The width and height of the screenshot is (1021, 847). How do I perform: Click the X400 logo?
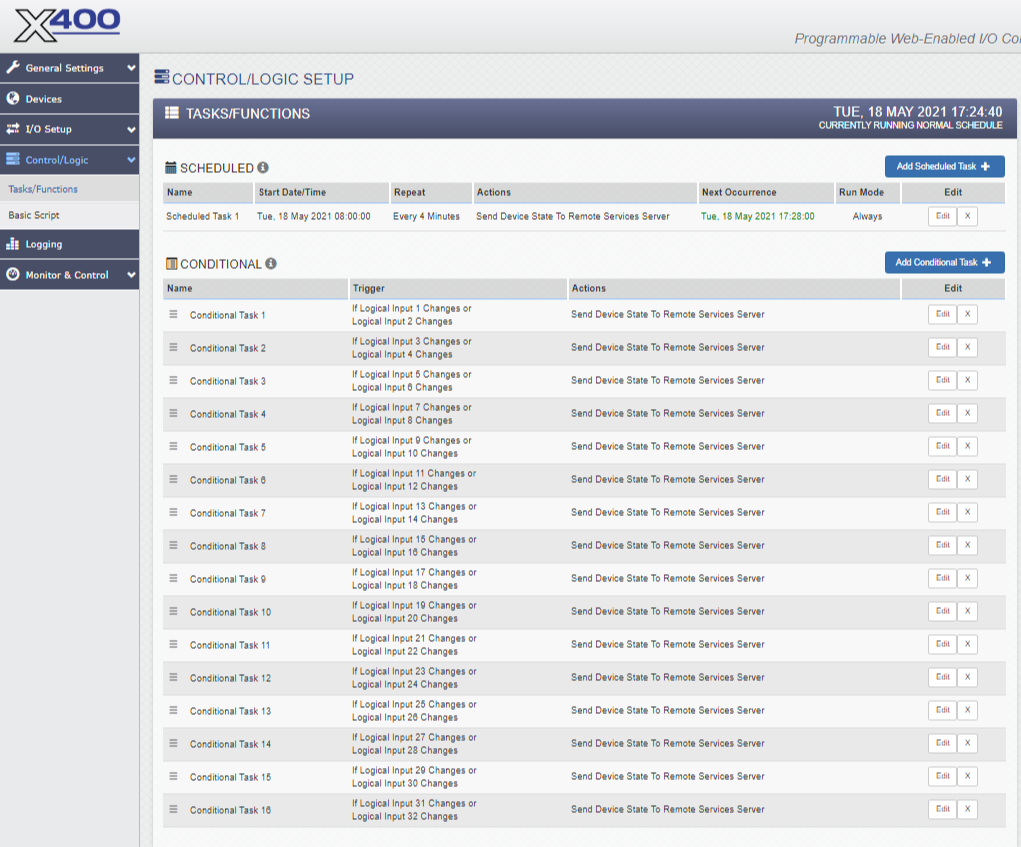point(68,24)
